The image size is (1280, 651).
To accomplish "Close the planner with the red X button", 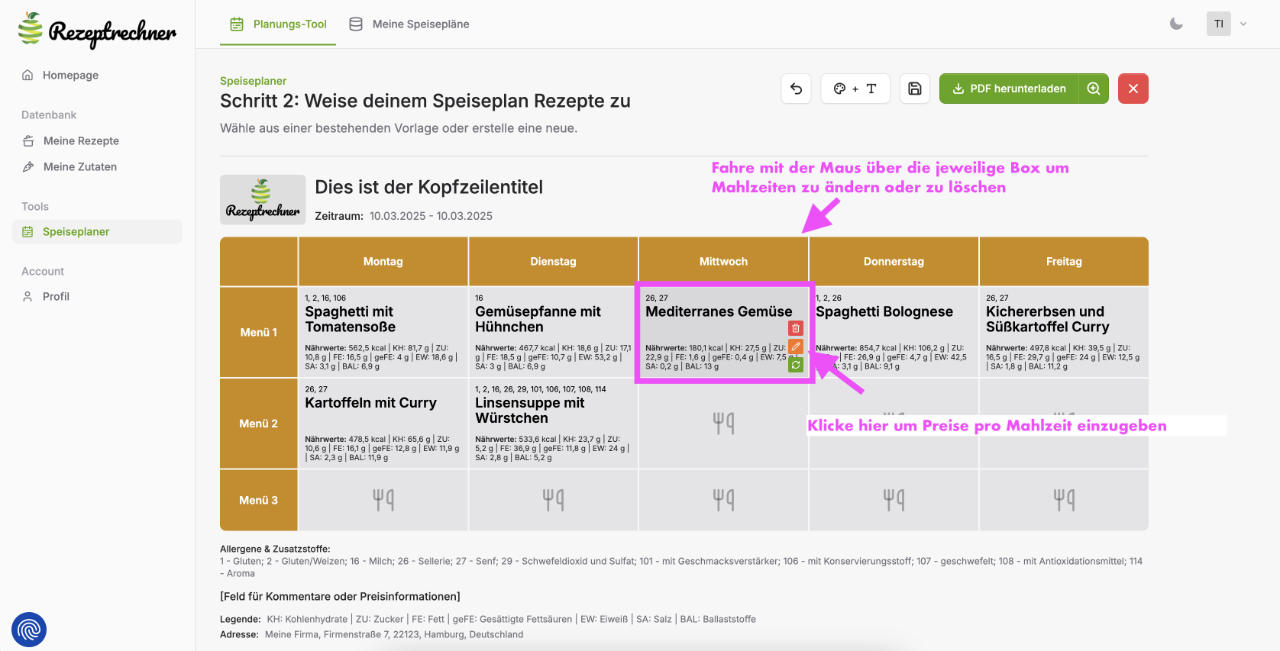I will [x=1133, y=89].
